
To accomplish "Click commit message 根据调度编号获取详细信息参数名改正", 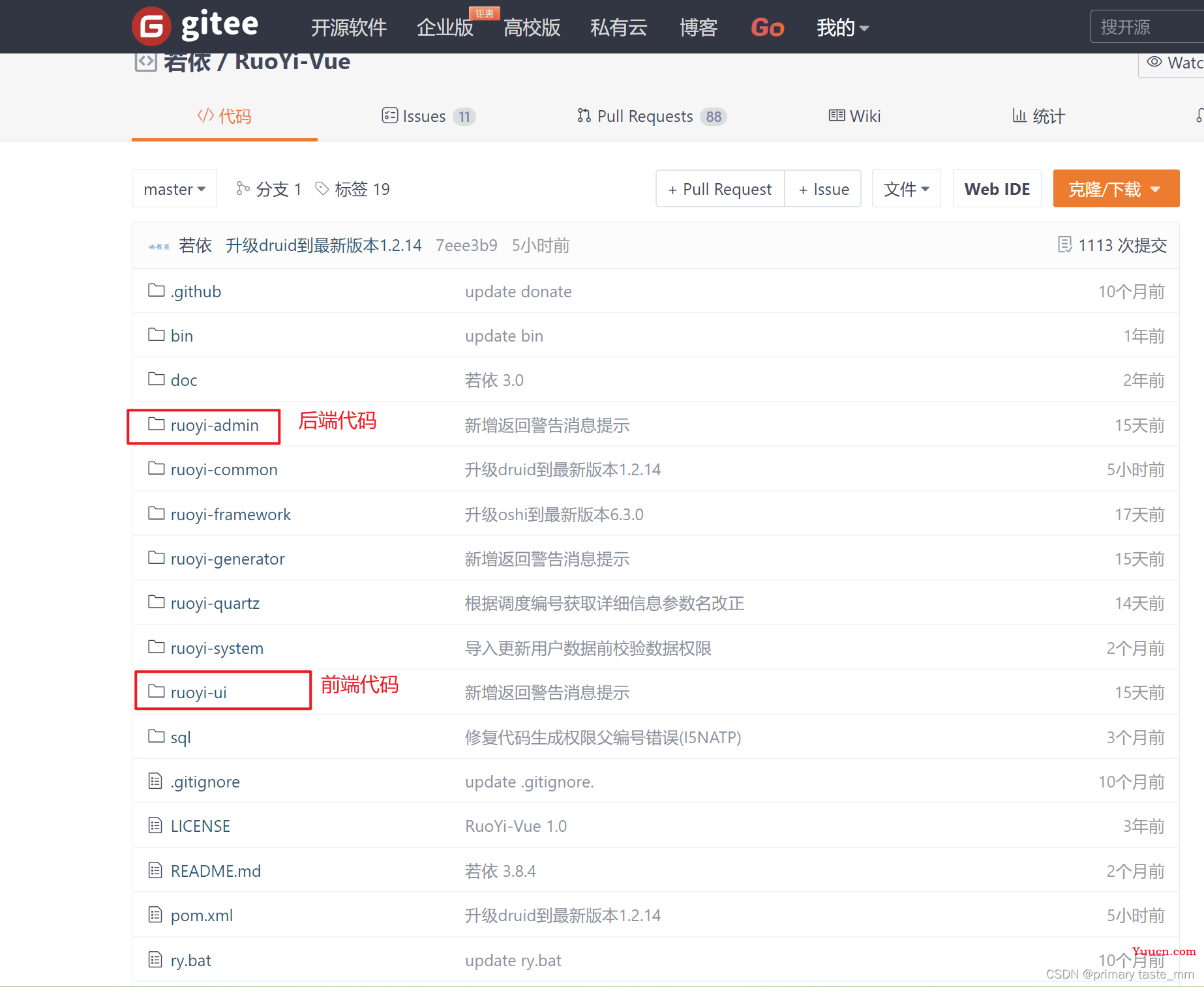I will coord(605,603).
